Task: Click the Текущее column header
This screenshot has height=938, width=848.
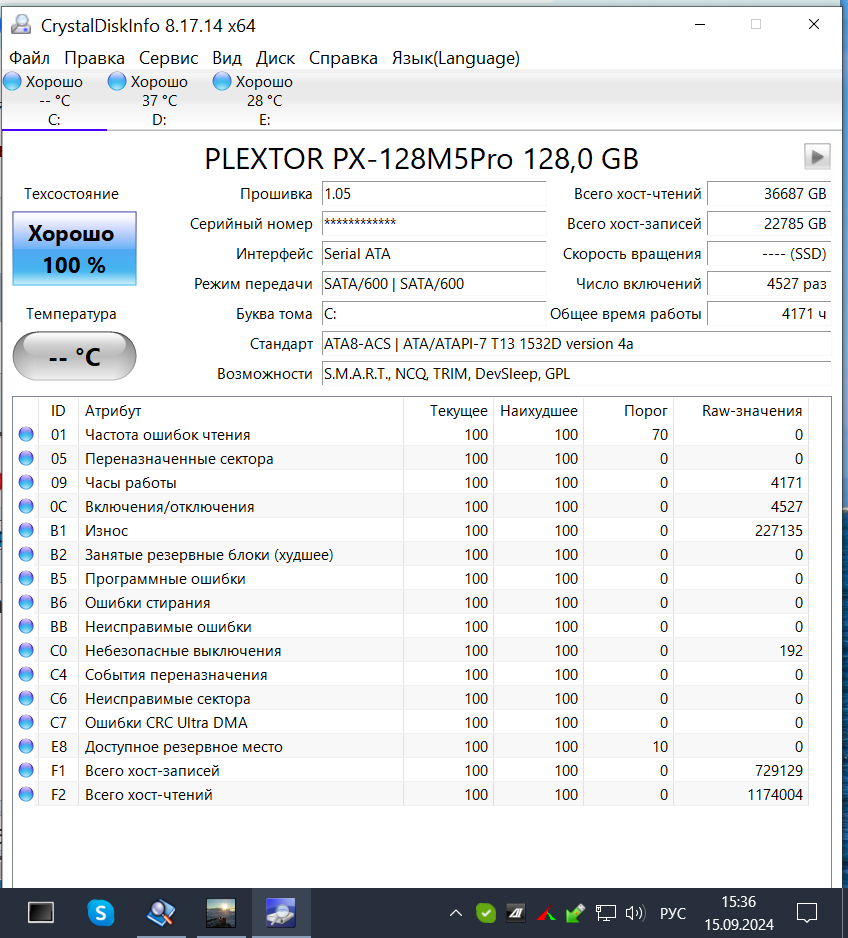Action: 449,410
